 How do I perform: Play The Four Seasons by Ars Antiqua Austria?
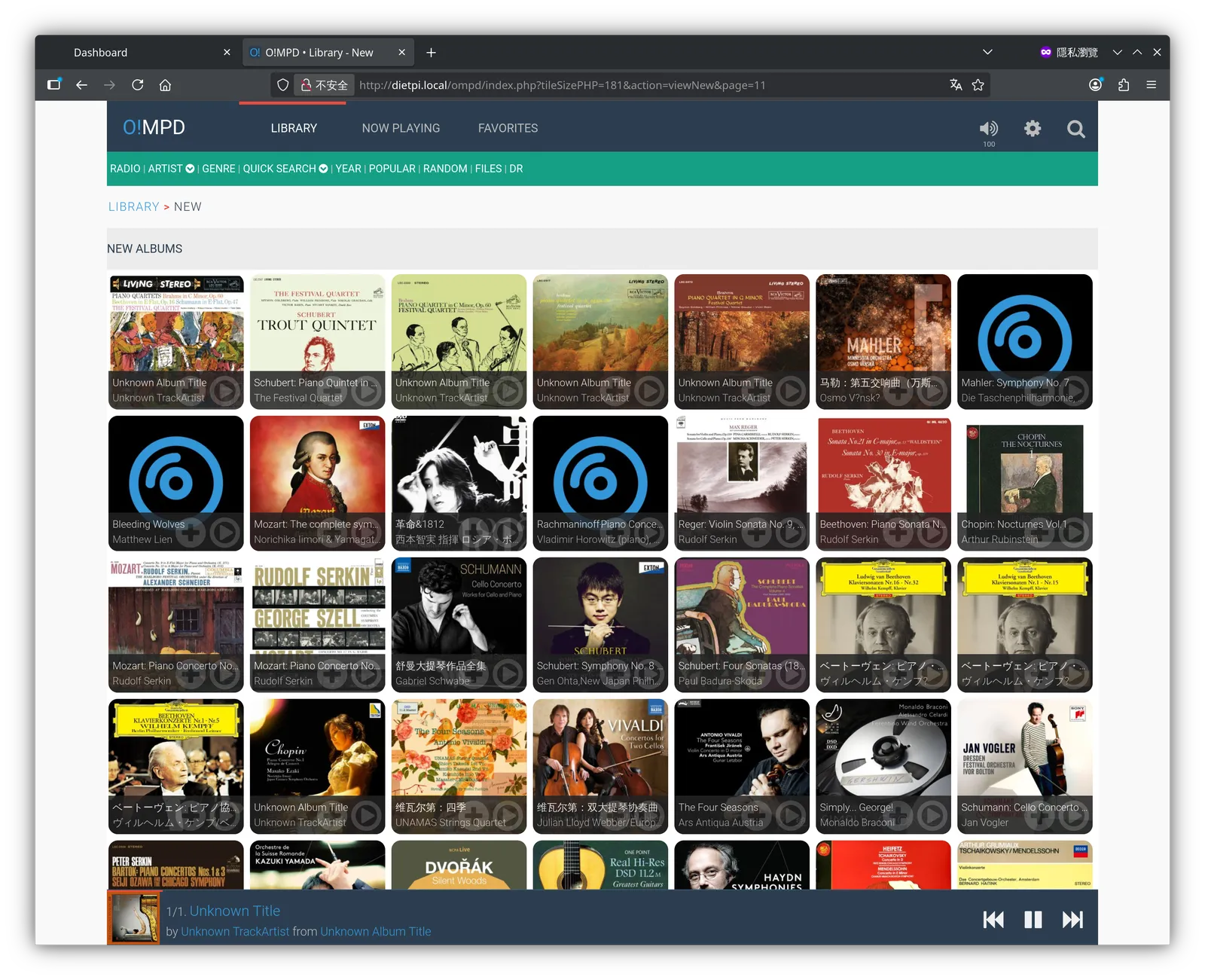791,816
